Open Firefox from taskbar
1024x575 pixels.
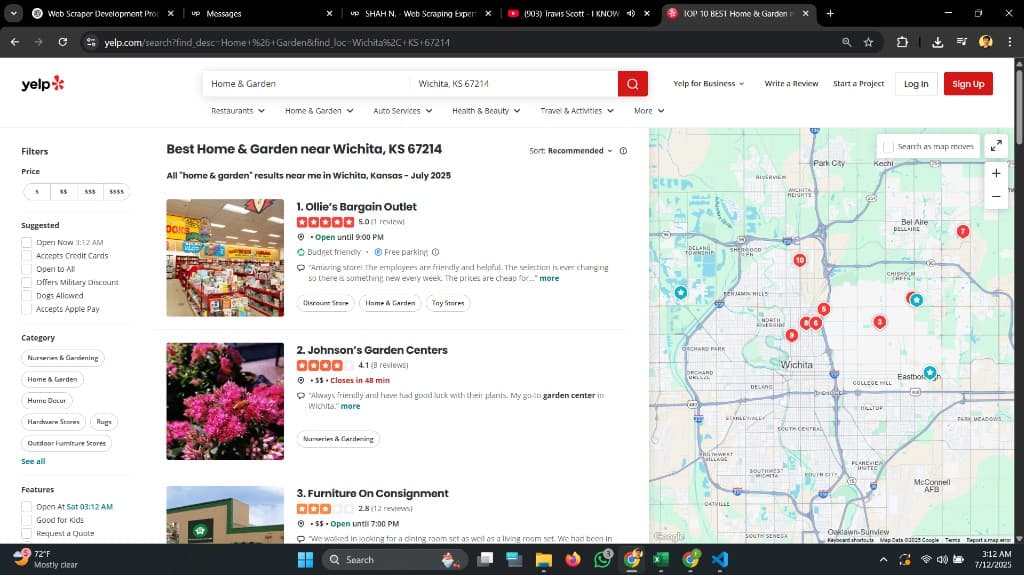click(573, 560)
